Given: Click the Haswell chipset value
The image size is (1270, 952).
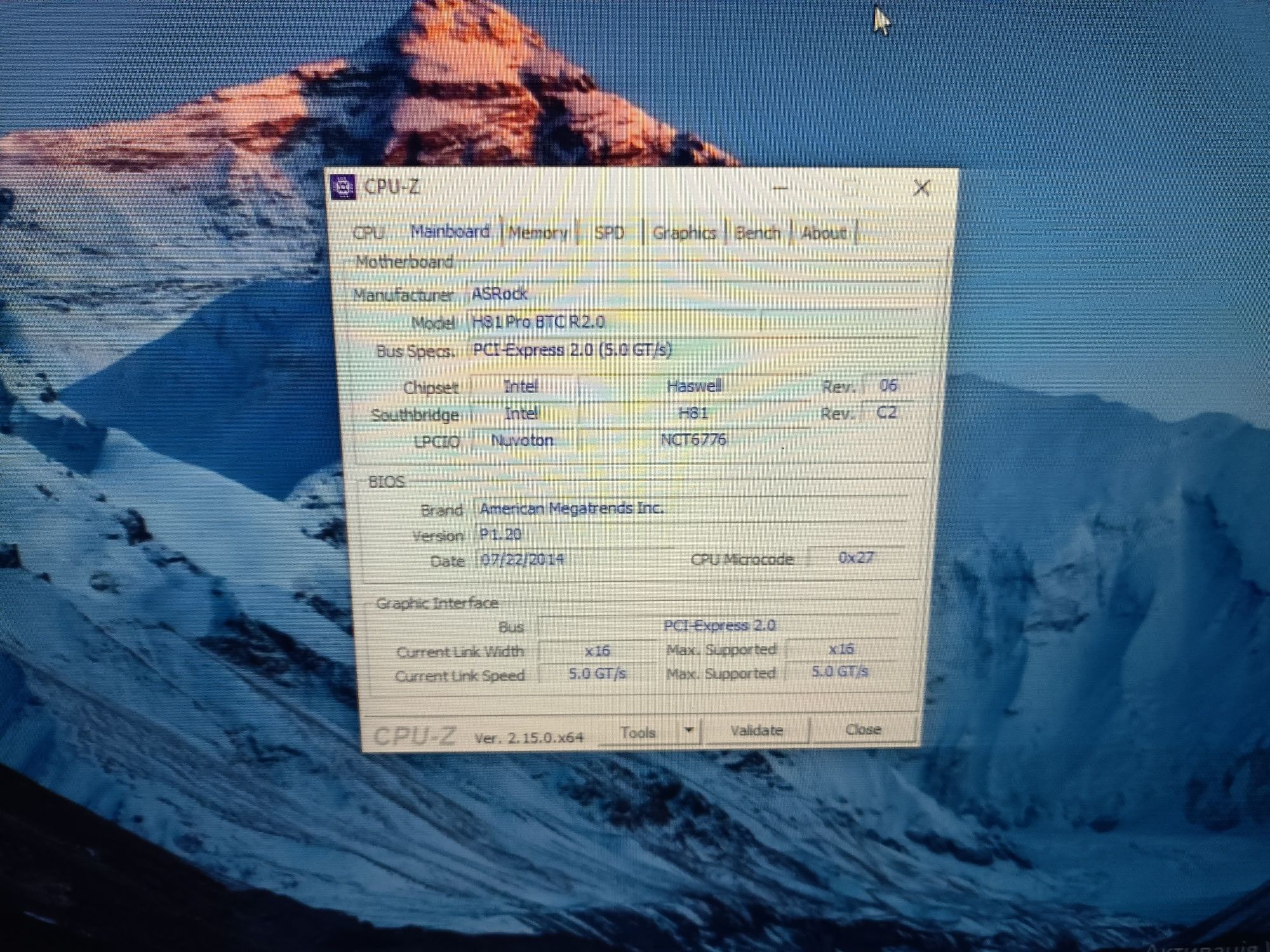Looking at the screenshot, I should click(694, 386).
